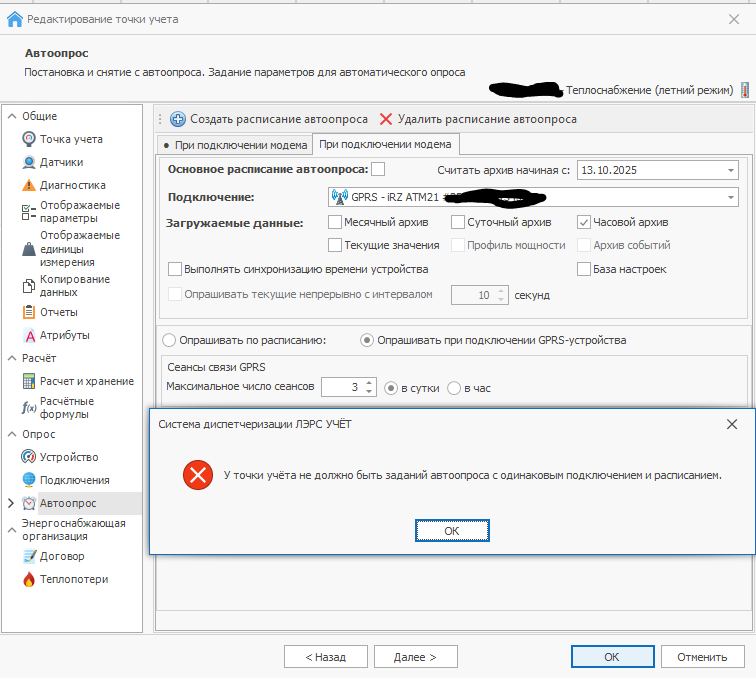Uncheck the Часовой архив checkbox
Image resolution: width=756 pixels, height=678 pixels.
585,222
